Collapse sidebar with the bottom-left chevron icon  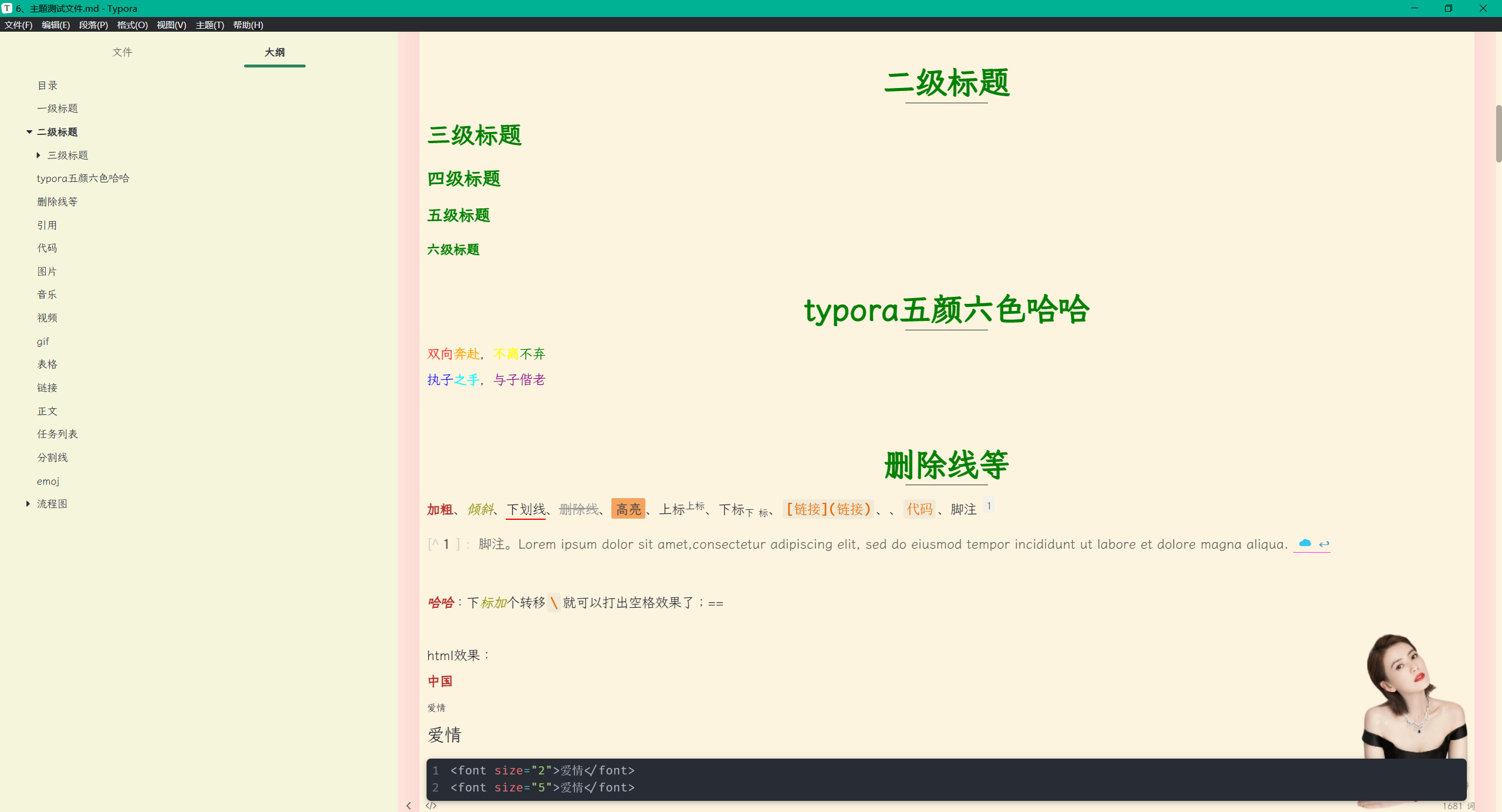point(409,806)
